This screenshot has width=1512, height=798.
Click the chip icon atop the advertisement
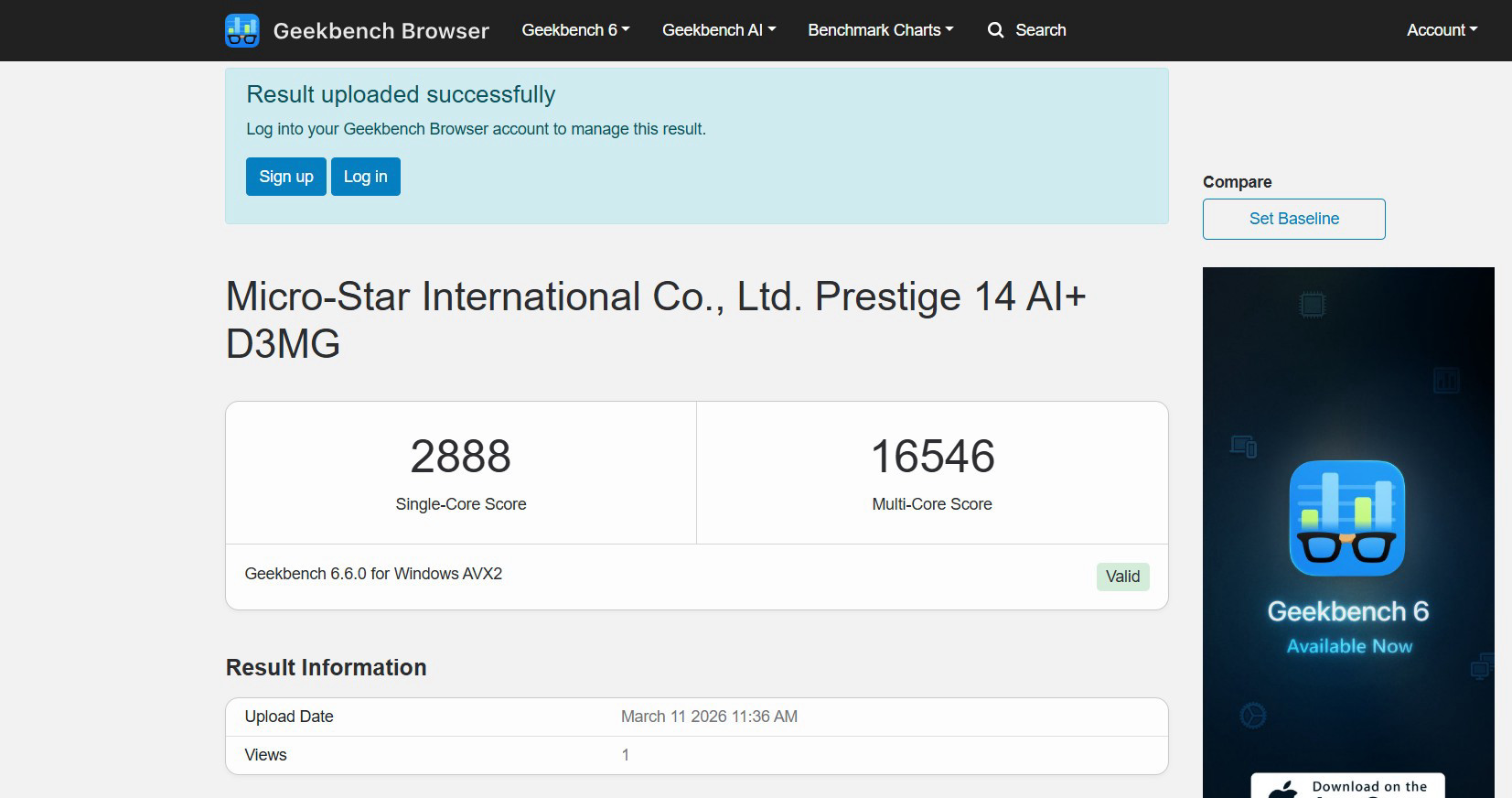pyautogui.click(x=1313, y=305)
